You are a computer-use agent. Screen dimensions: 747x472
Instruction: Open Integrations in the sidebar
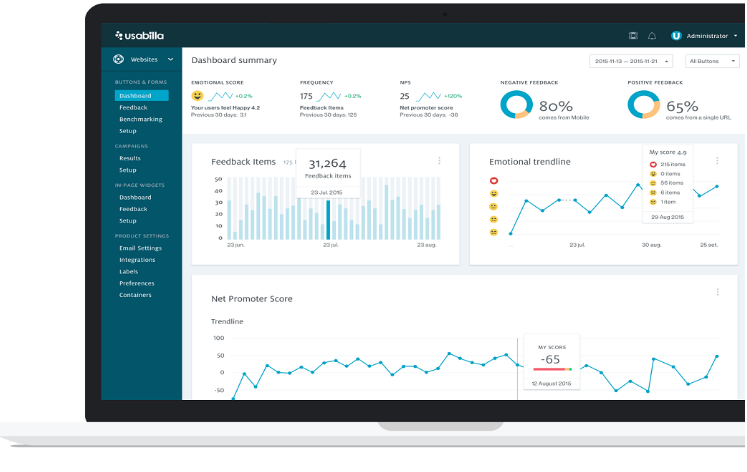click(137, 260)
